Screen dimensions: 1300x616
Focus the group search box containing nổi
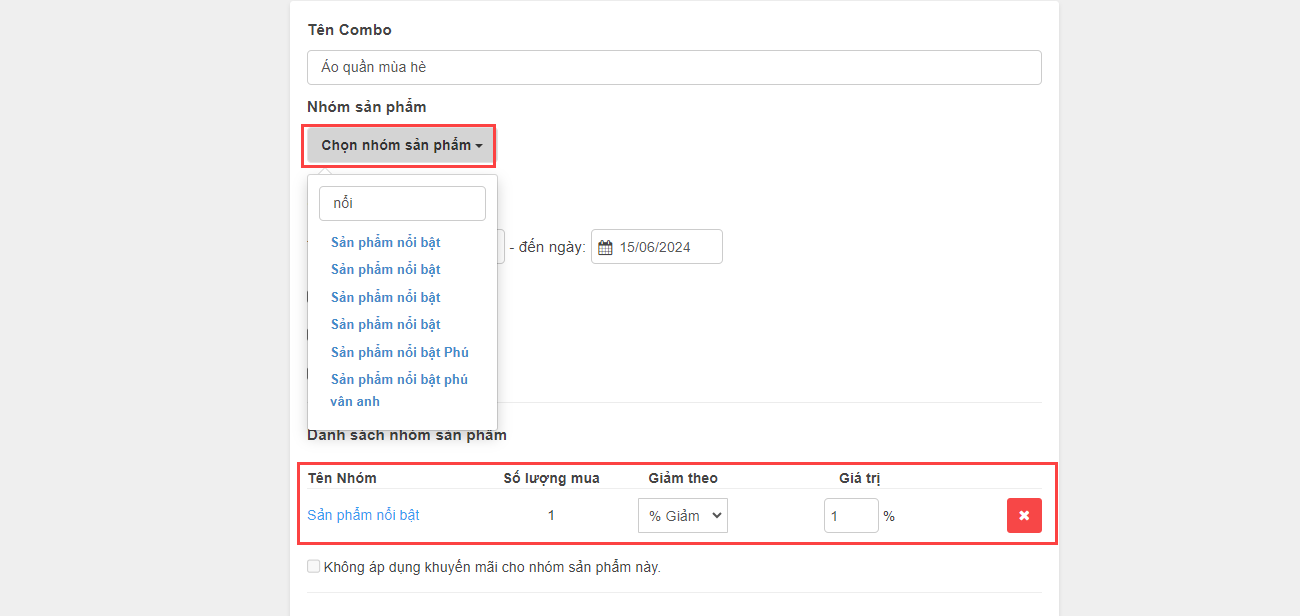[x=402, y=203]
